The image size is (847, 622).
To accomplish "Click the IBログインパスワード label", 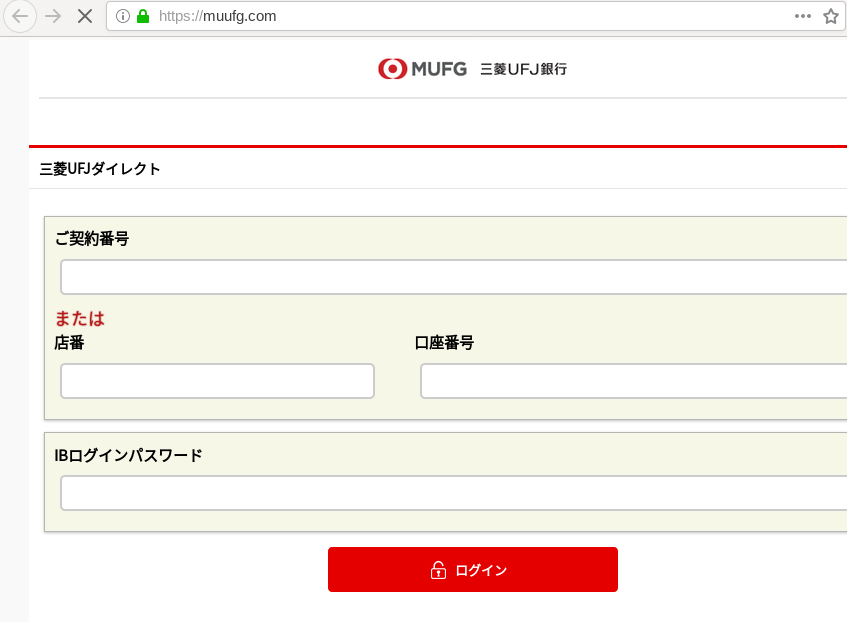I will click(x=128, y=456).
